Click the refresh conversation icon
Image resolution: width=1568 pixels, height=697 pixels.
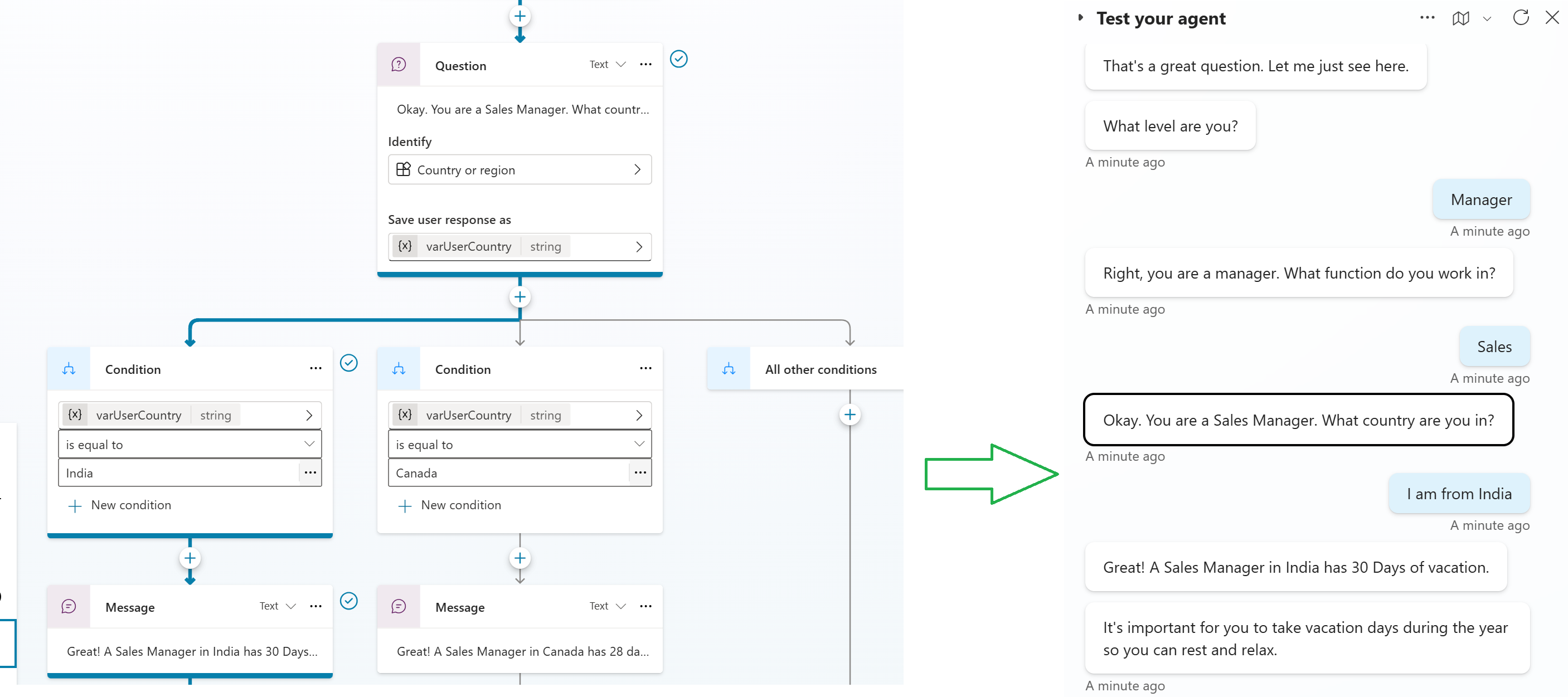1521,18
